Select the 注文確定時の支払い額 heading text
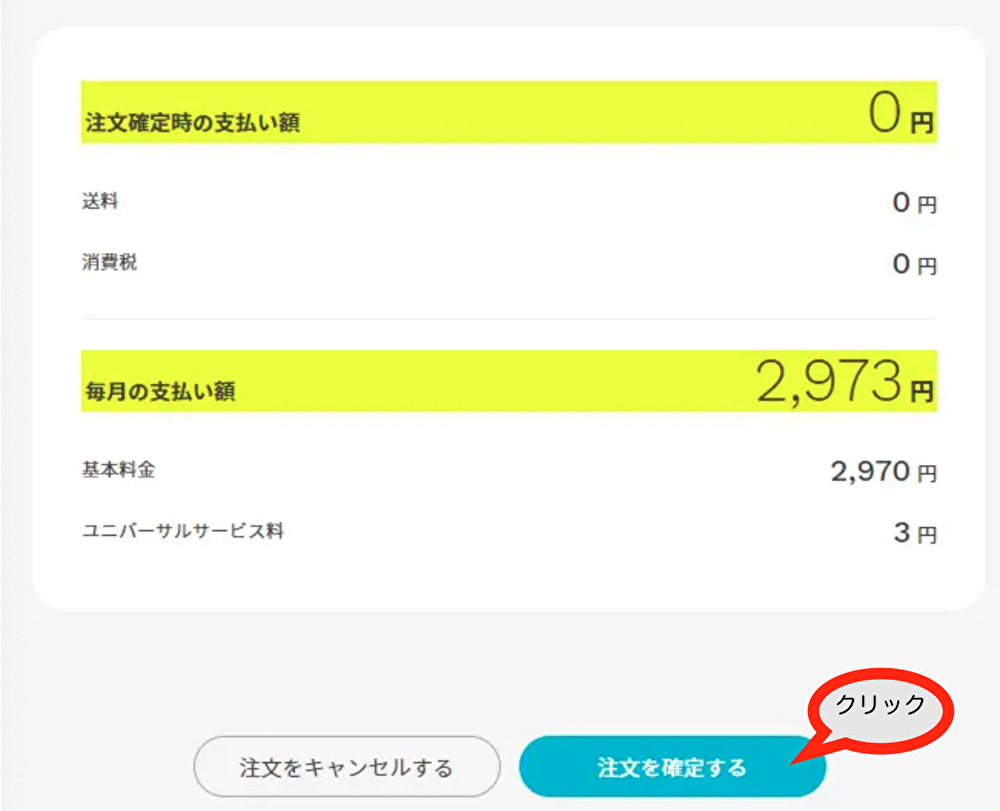Screen dimensions: 1000x811 pyautogui.click(x=192, y=123)
